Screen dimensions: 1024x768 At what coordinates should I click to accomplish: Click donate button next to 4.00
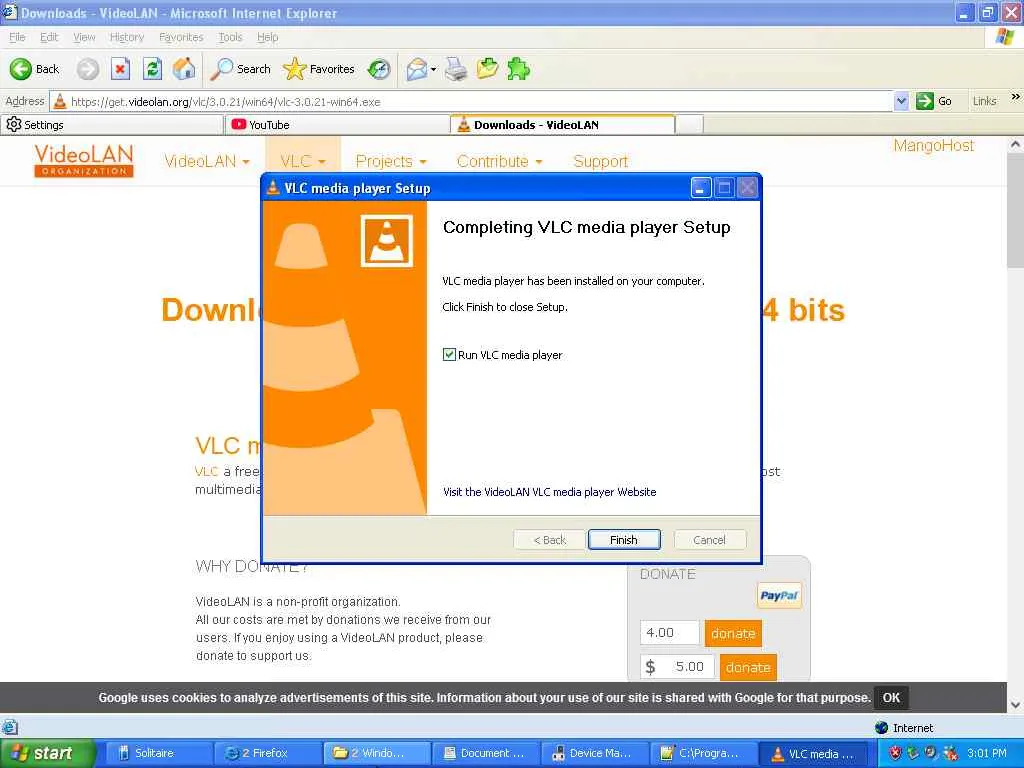[x=733, y=633]
